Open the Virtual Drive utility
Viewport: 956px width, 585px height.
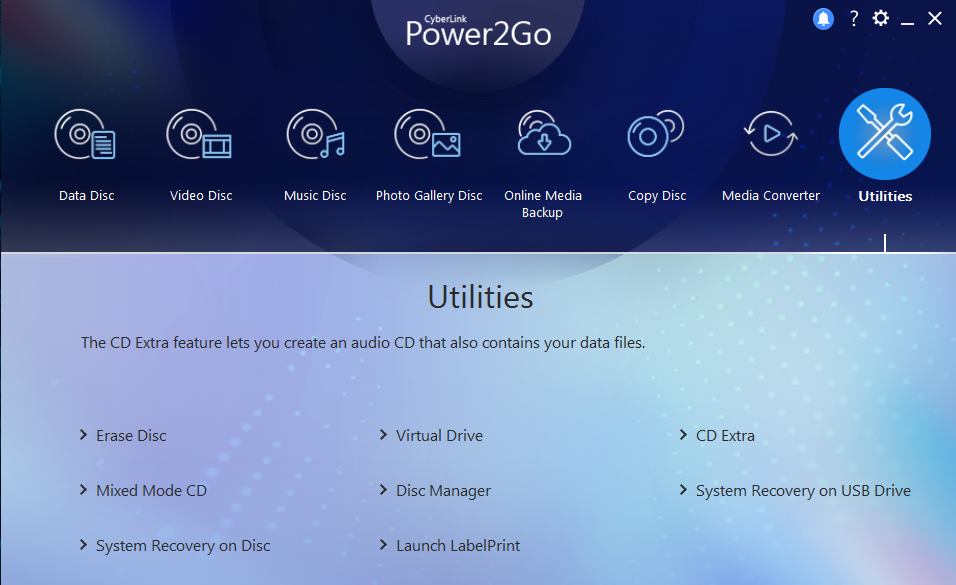pyautogui.click(x=439, y=436)
